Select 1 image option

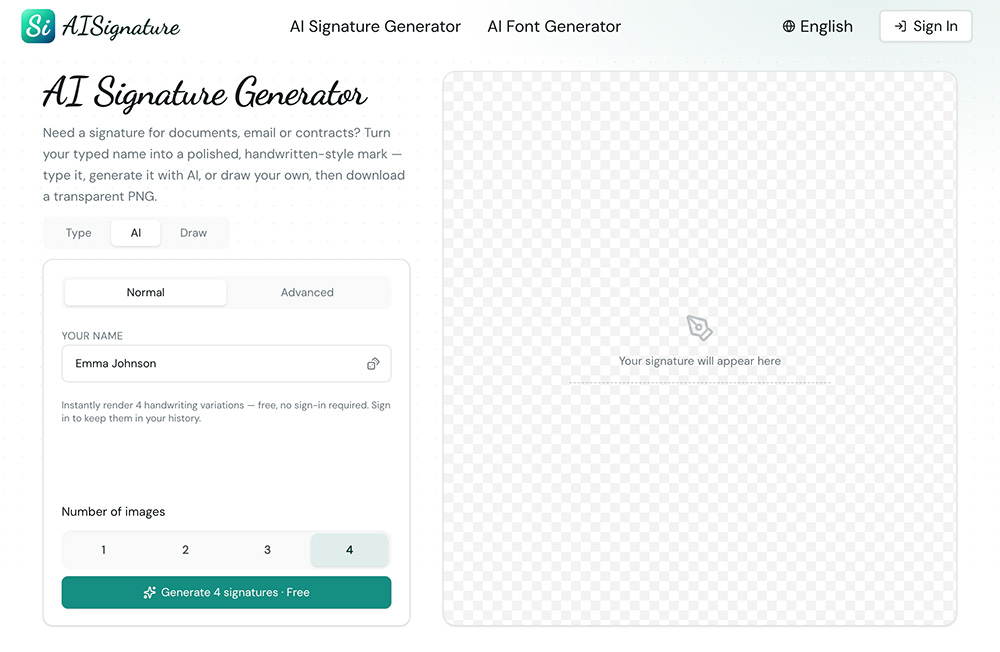coord(103,550)
